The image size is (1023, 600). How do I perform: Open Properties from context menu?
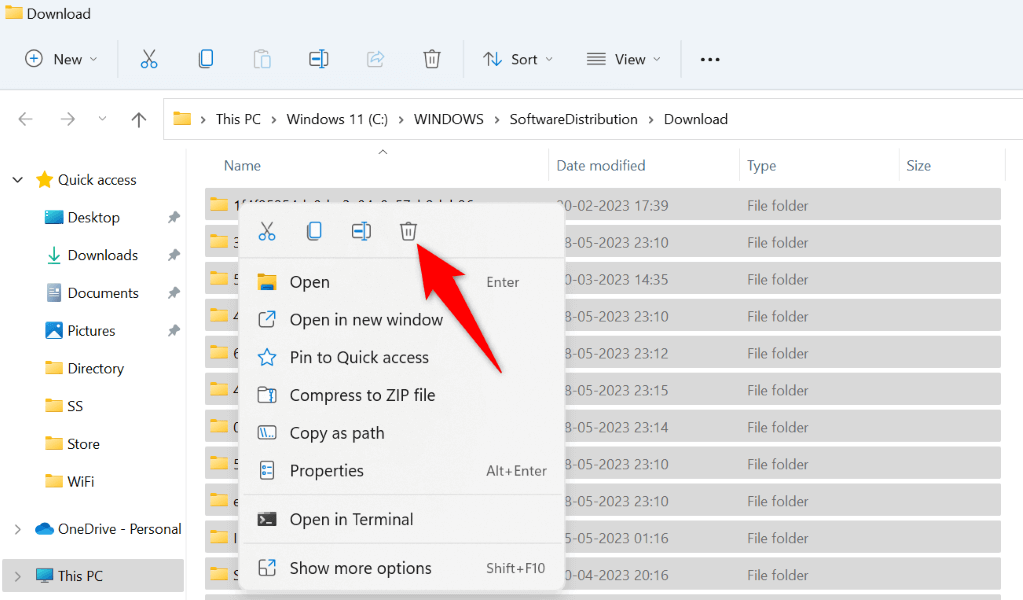pyautogui.click(x=402, y=471)
